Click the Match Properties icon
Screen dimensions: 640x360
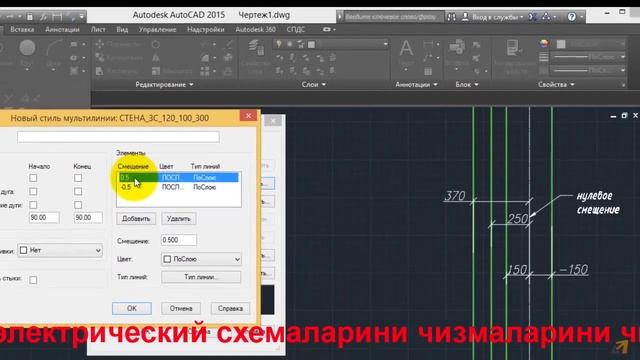(x=513, y=48)
